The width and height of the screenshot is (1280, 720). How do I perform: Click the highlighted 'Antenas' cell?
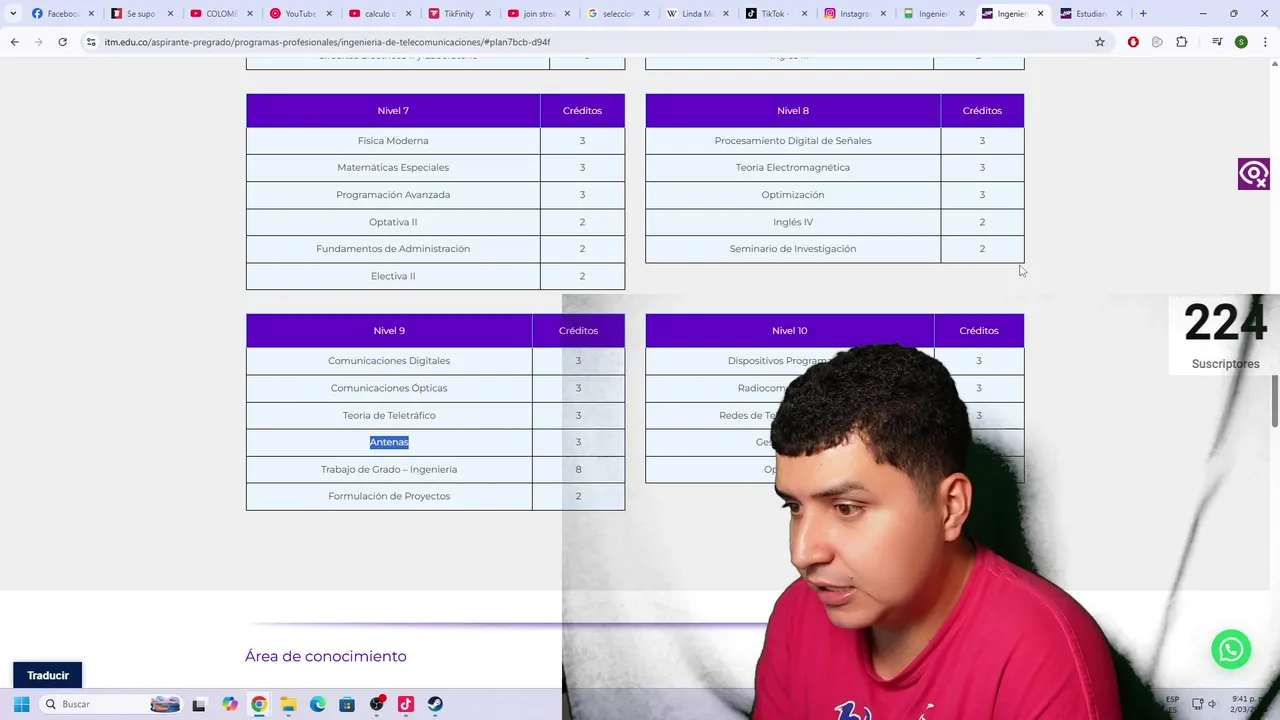pos(389,442)
